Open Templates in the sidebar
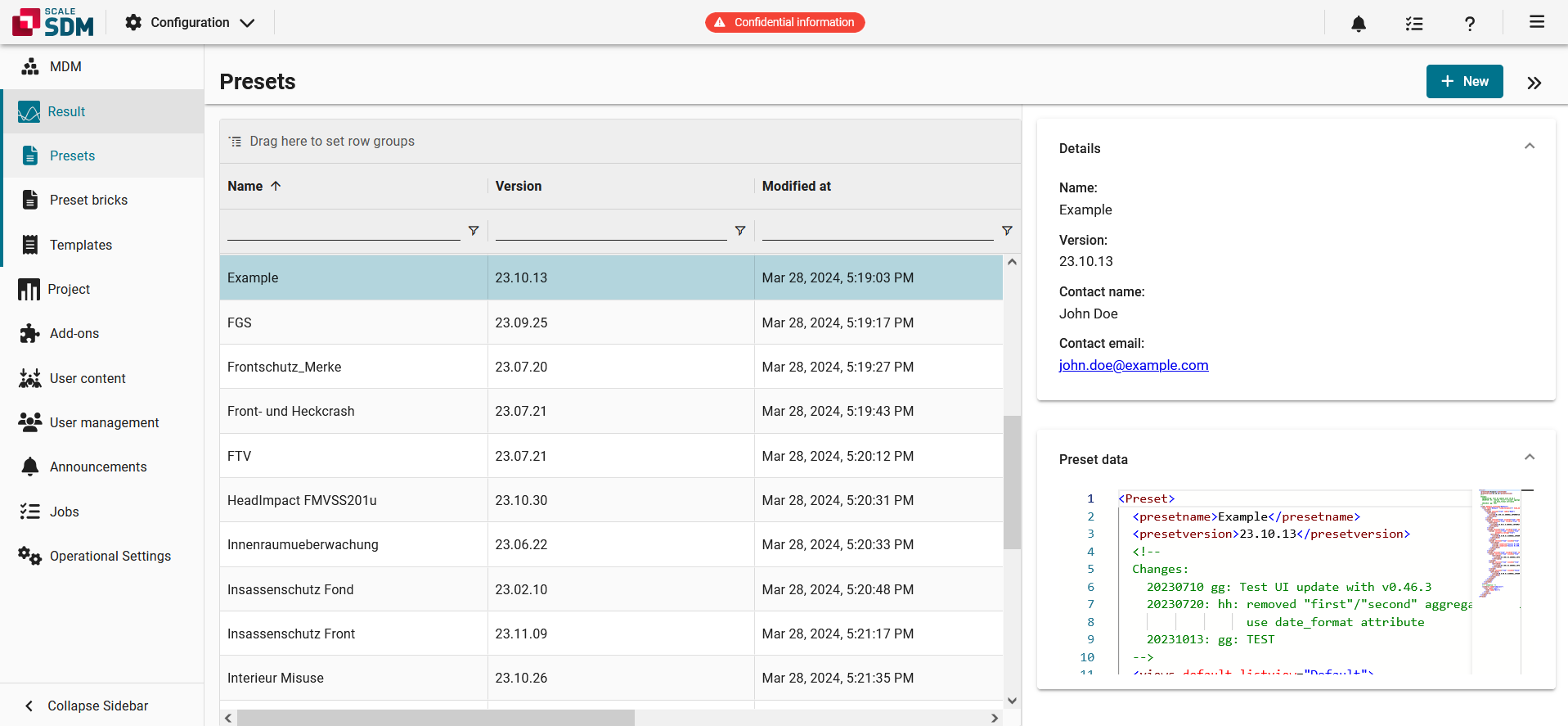 point(102,245)
